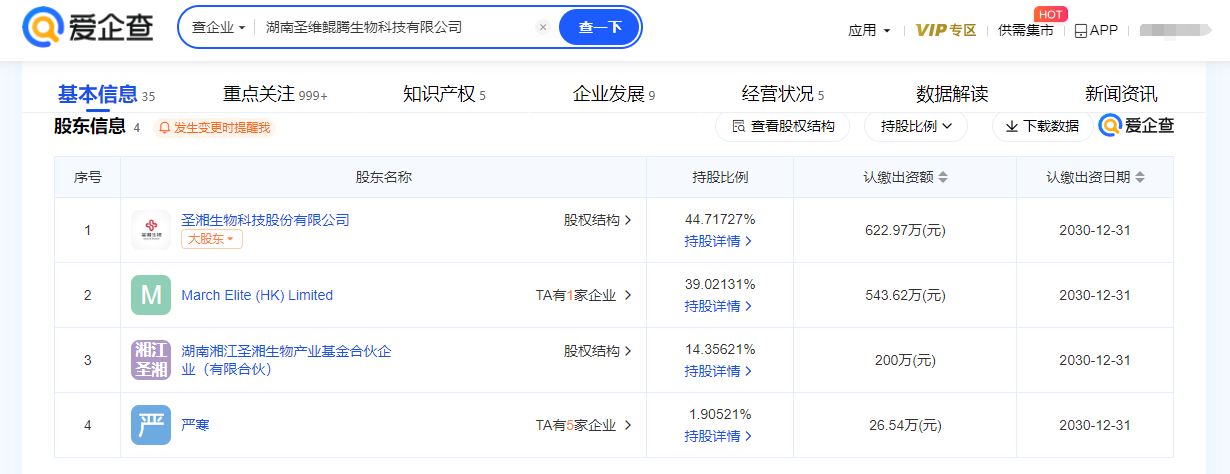Expand TA有5家企业 for 严寒
The height and width of the screenshot is (474, 1230).
(x=584, y=425)
